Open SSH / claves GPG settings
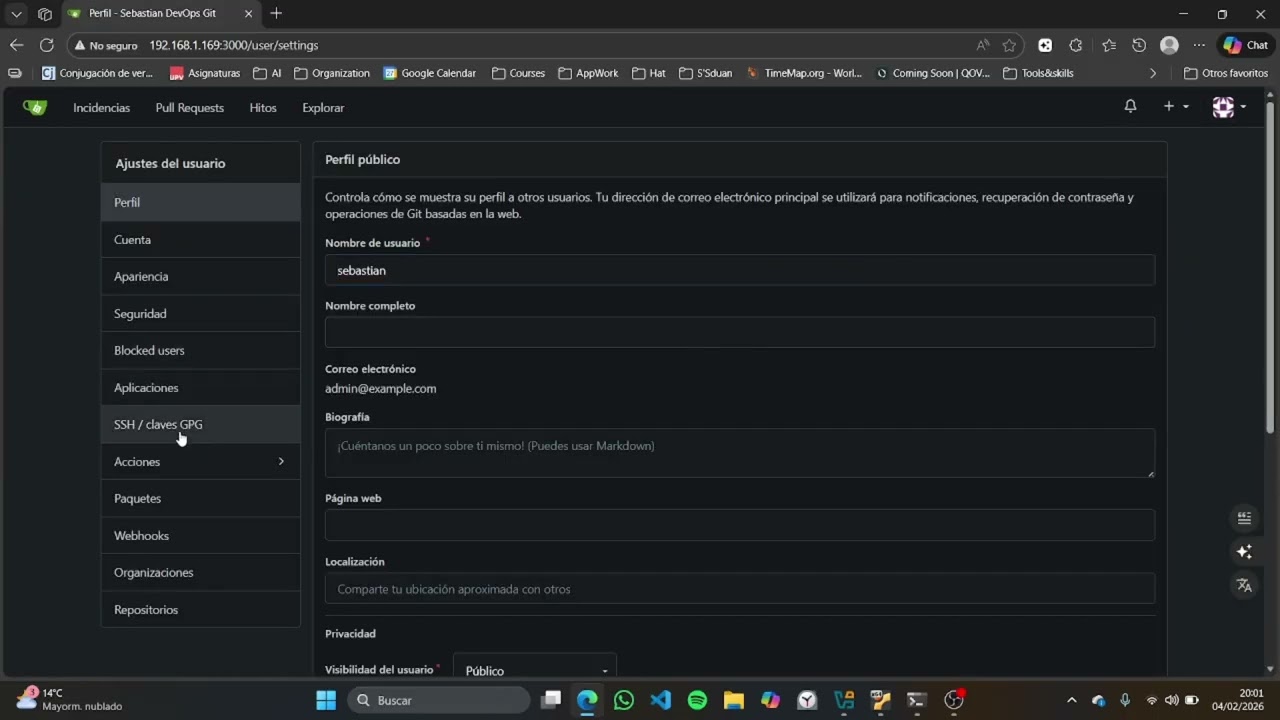This screenshot has height=720, width=1280. pos(200,424)
